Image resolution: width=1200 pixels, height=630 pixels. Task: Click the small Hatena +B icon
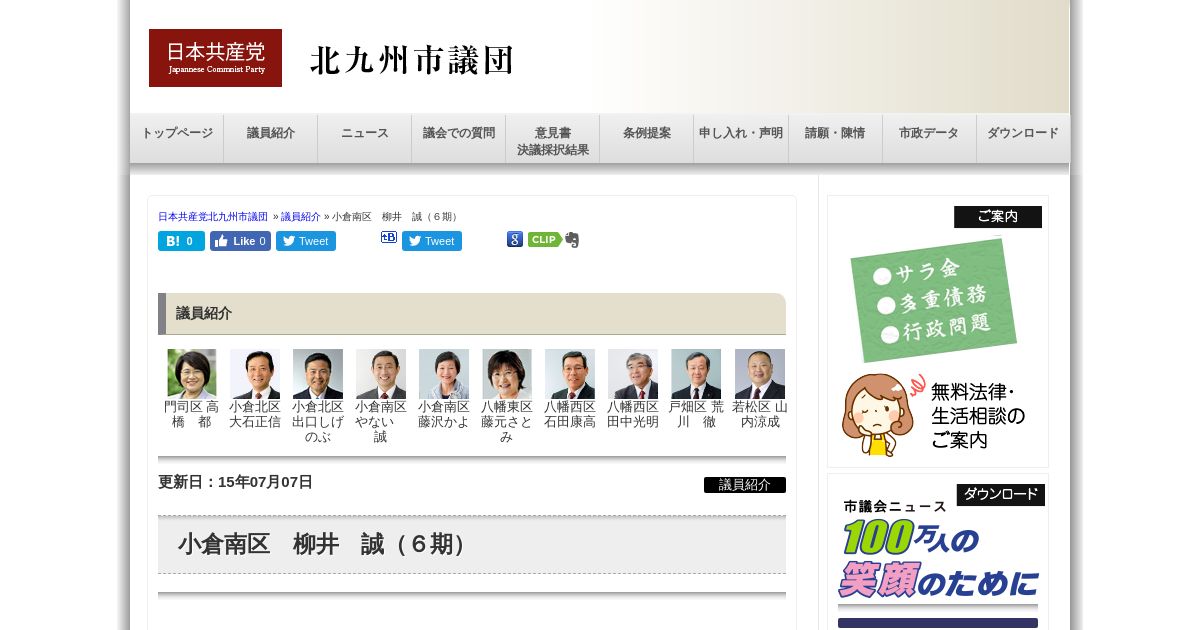[x=389, y=238]
